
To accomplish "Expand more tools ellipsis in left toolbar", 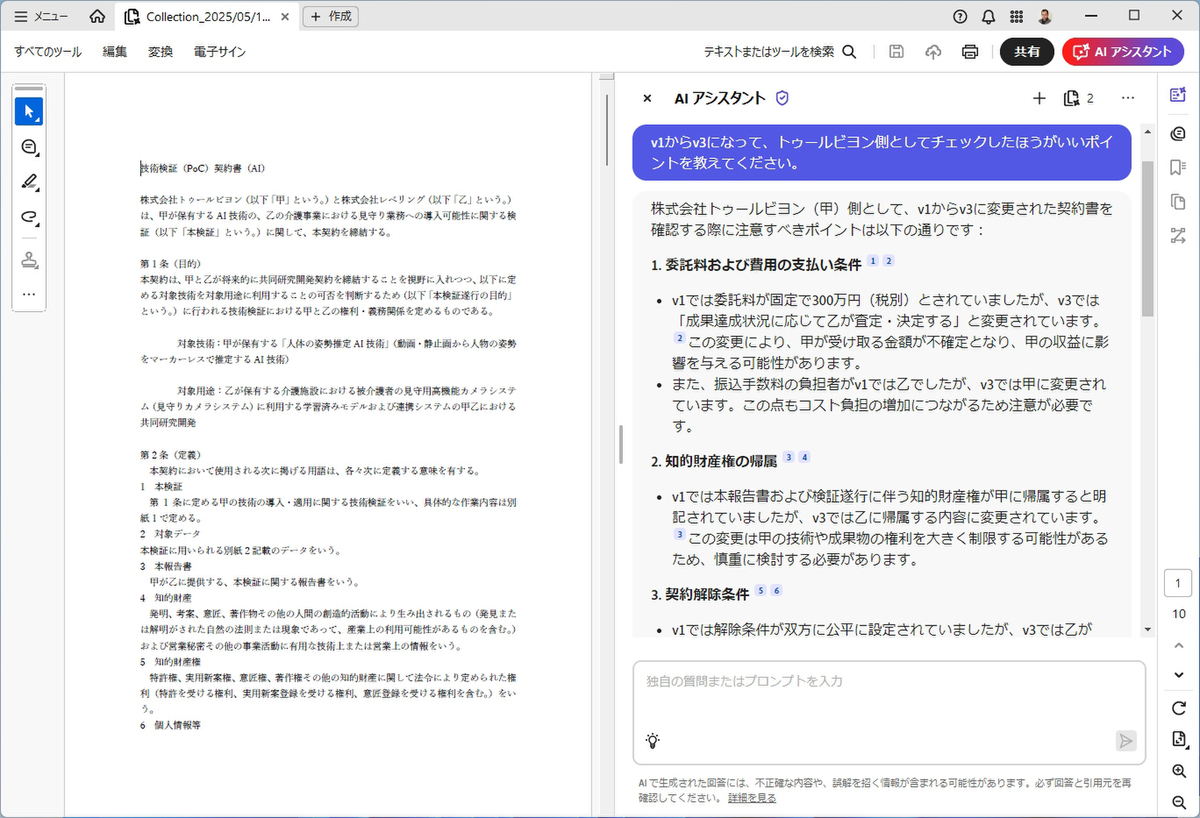I will [28, 294].
